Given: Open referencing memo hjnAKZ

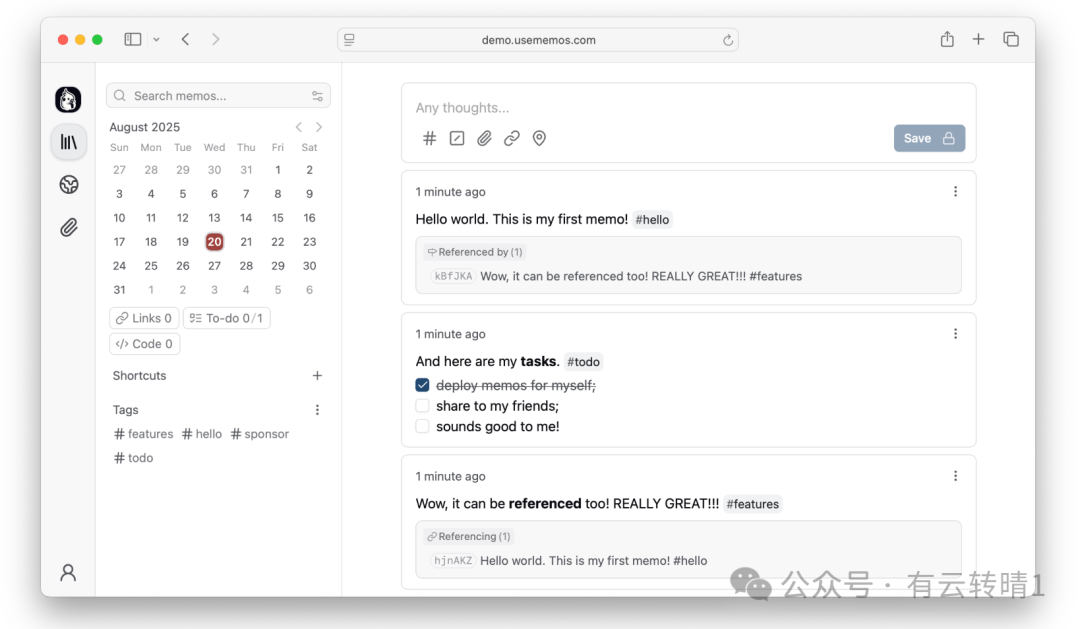Looking at the screenshot, I should tap(568, 561).
